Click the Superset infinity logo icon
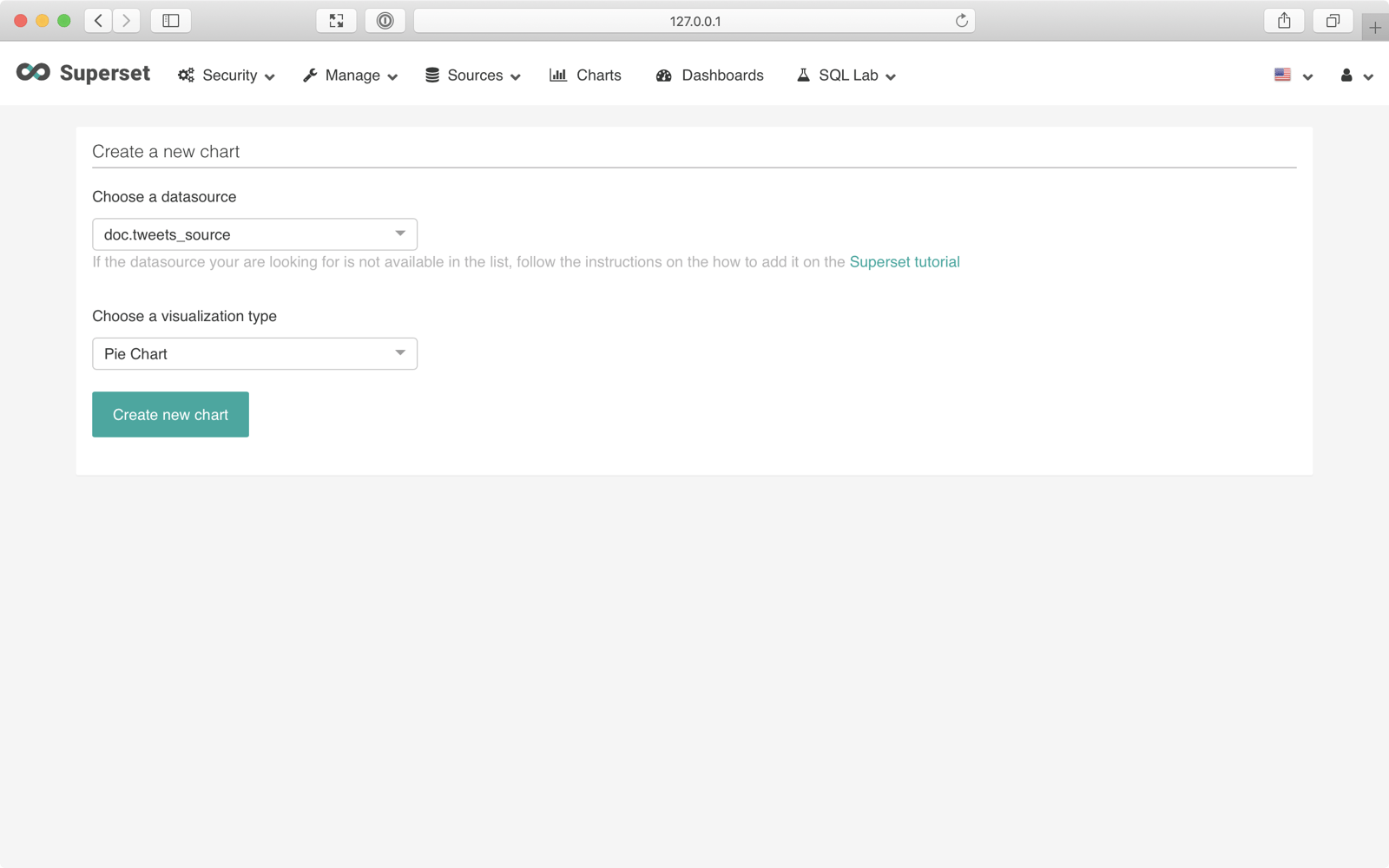1389x868 pixels. [x=33, y=73]
